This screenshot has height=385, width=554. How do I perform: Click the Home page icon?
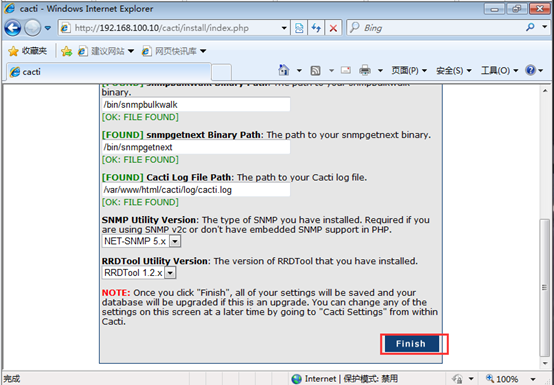tap(284, 70)
